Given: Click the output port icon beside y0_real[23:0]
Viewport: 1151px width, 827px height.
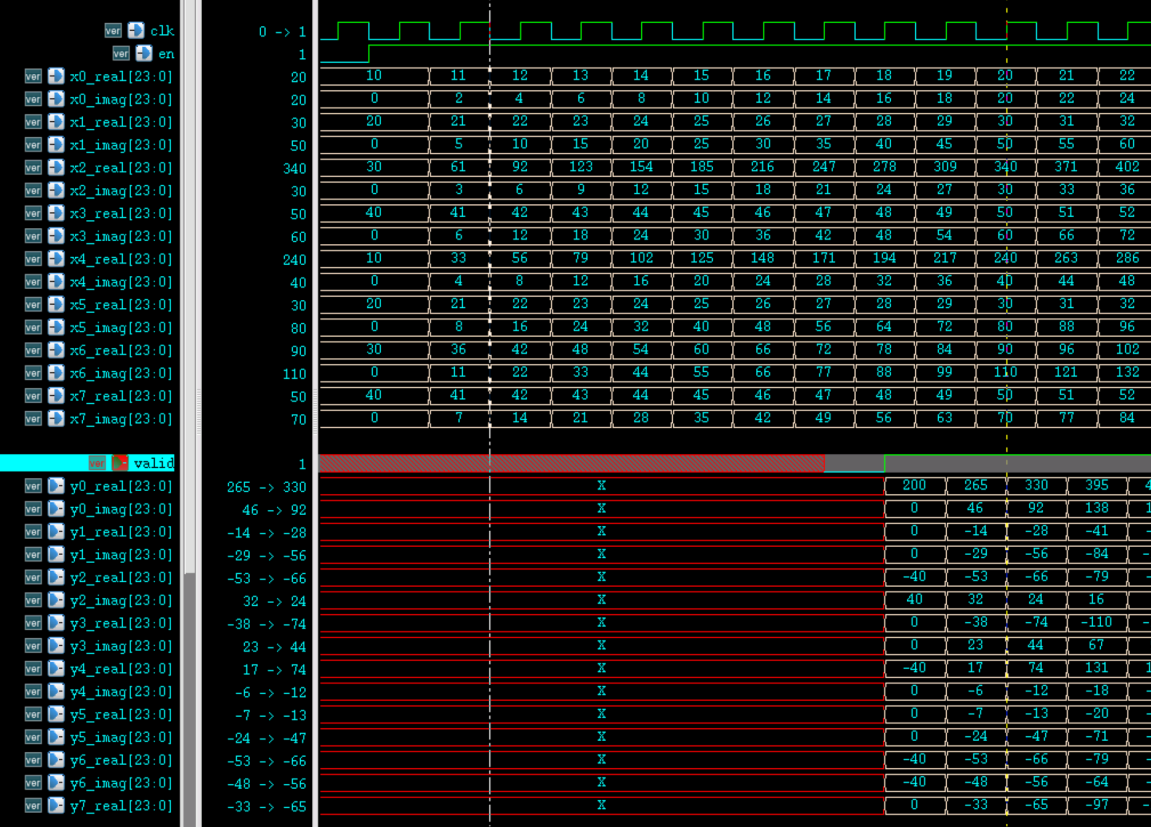Looking at the screenshot, I should point(56,486).
